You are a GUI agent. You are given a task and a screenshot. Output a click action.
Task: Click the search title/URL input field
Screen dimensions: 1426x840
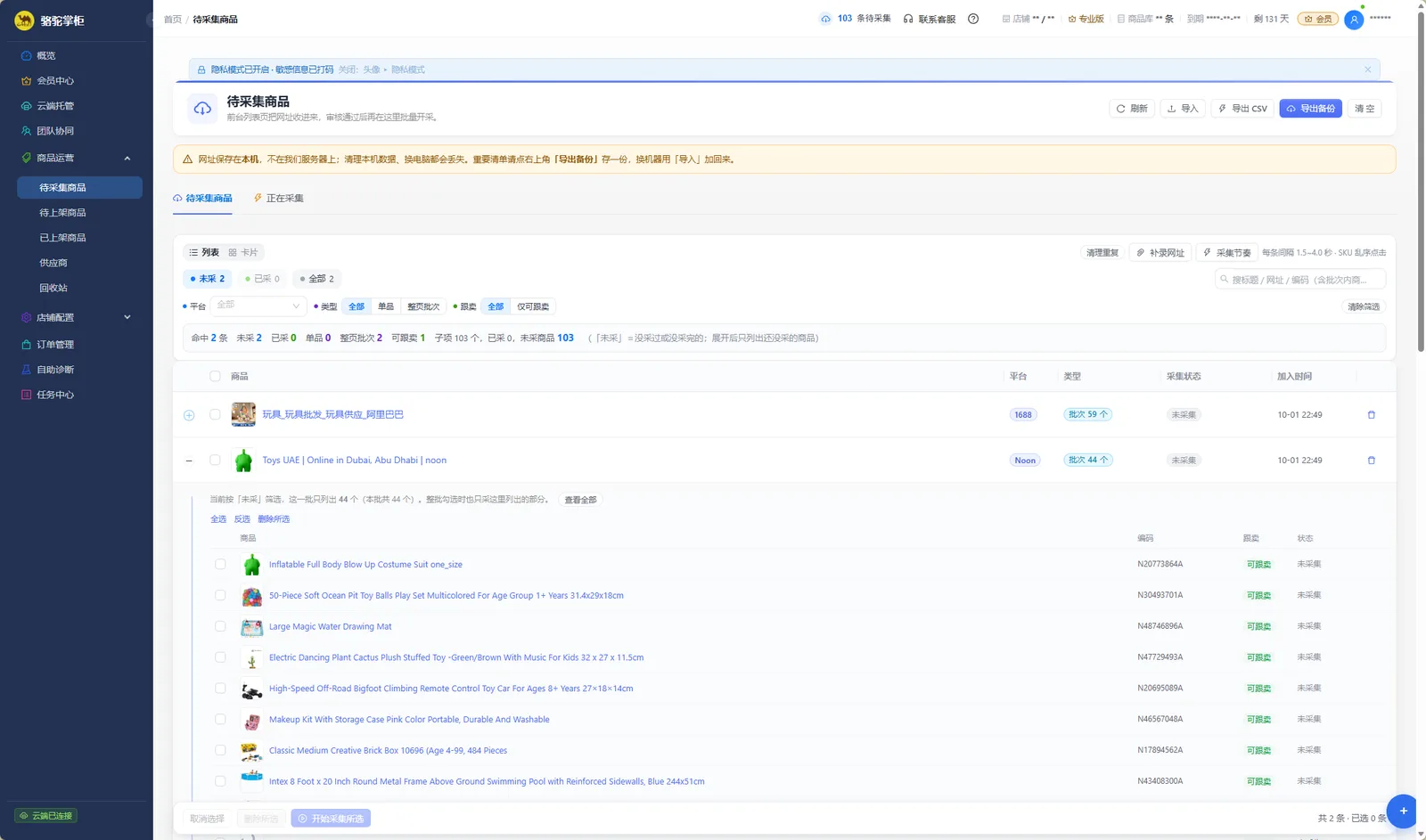(x=1300, y=280)
